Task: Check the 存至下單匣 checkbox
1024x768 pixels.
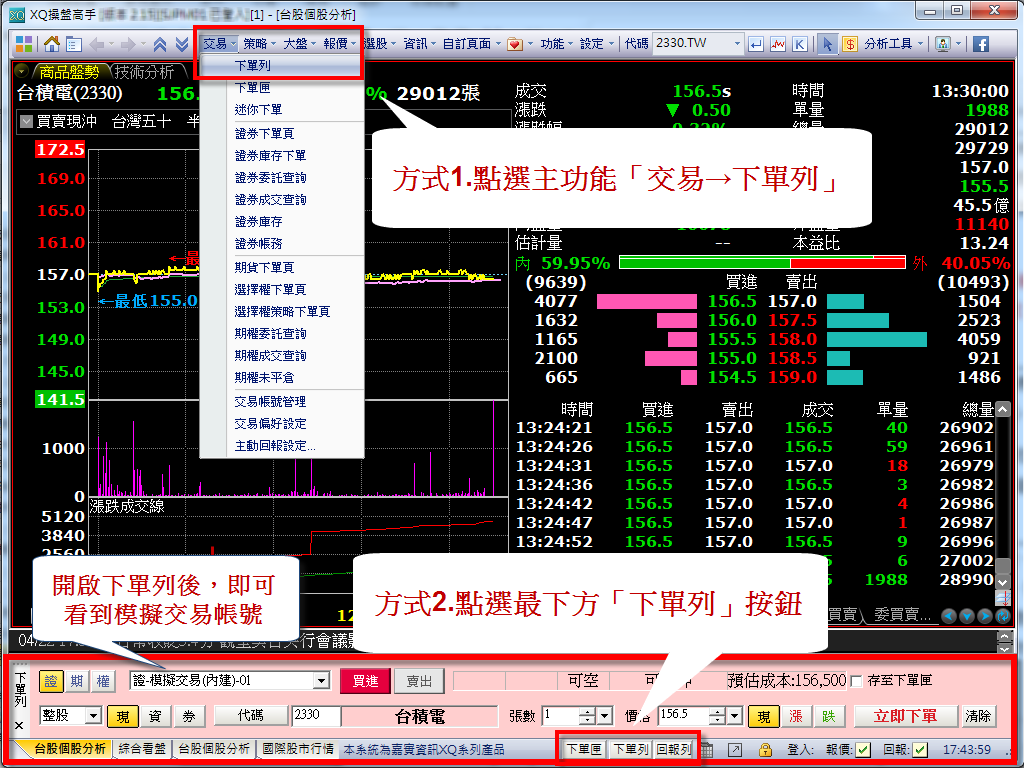Action: coord(856,681)
